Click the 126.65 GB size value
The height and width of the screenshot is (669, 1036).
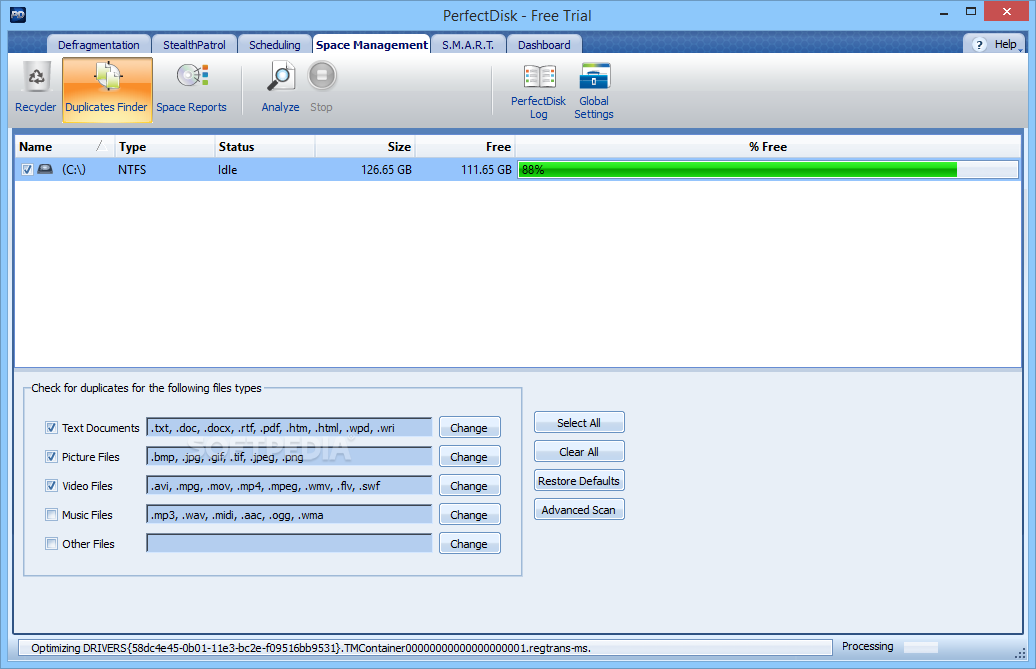click(x=387, y=170)
